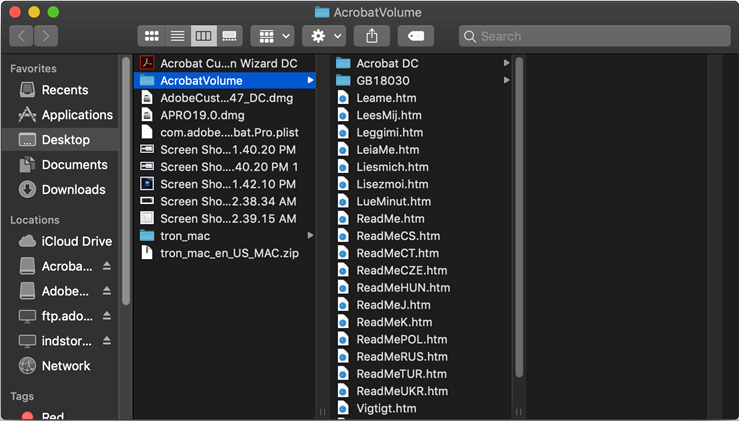Viewport: 739px width, 421px height.
Task: Select ReadMeK.htm file icon
Action: coord(343,322)
